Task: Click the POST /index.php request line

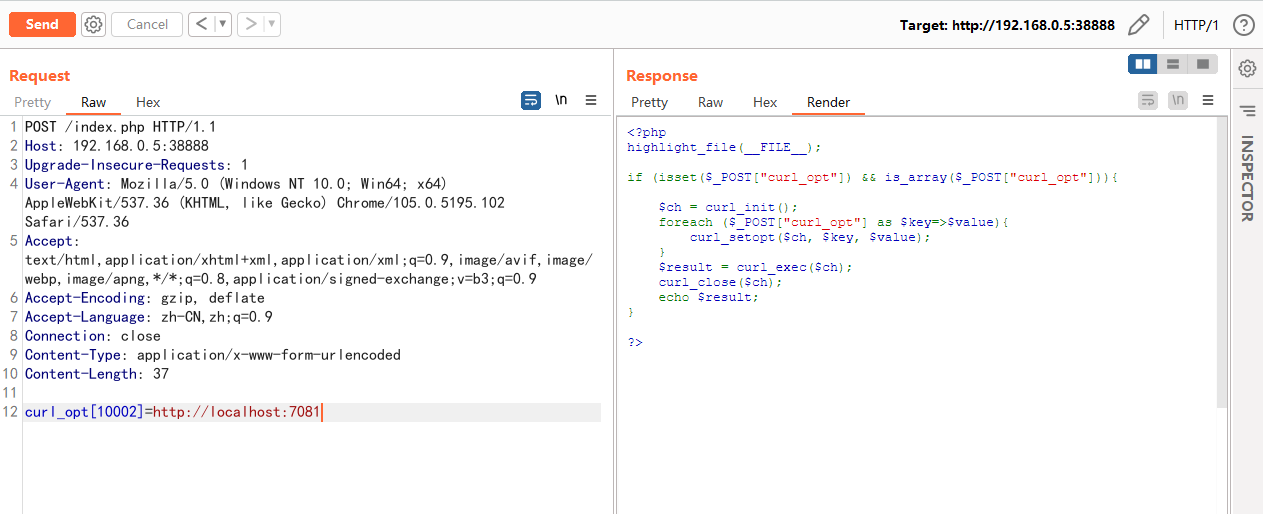Action: [x=120, y=127]
